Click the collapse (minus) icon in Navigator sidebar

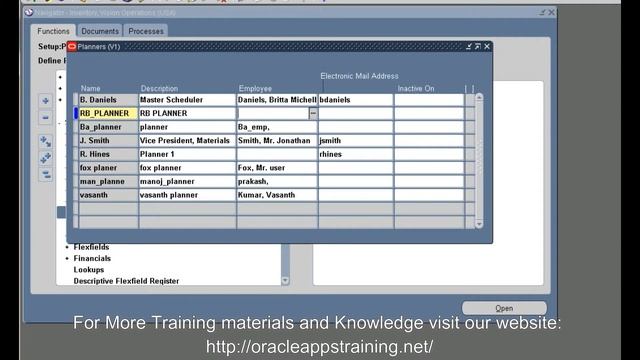tap(45, 118)
